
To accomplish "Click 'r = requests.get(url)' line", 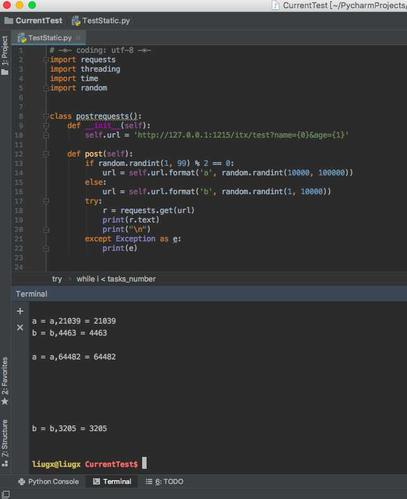I will [x=148, y=210].
